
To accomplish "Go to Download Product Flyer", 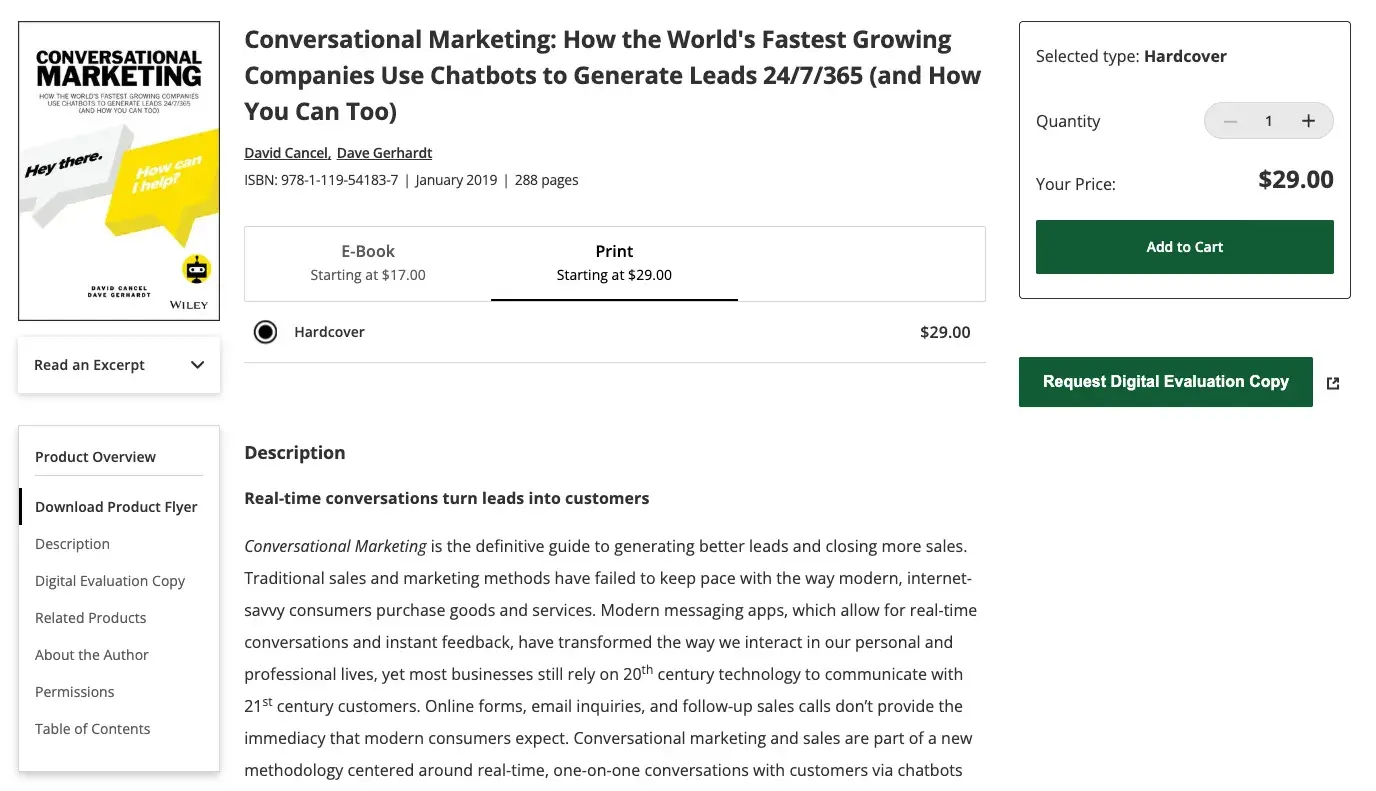I will [116, 507].
